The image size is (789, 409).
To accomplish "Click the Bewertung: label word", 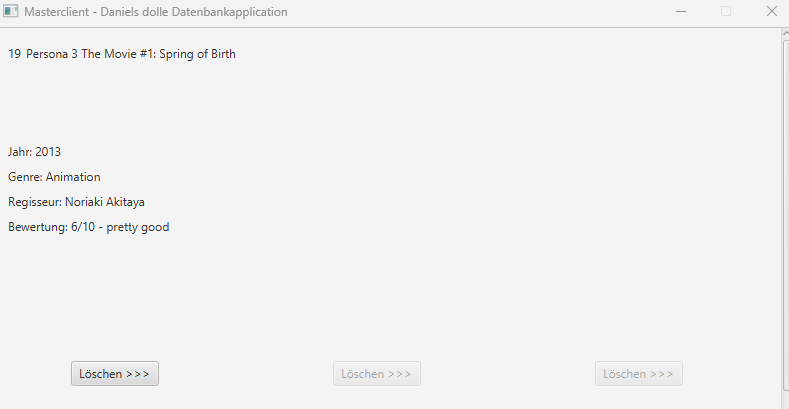I will pos(38,227).
